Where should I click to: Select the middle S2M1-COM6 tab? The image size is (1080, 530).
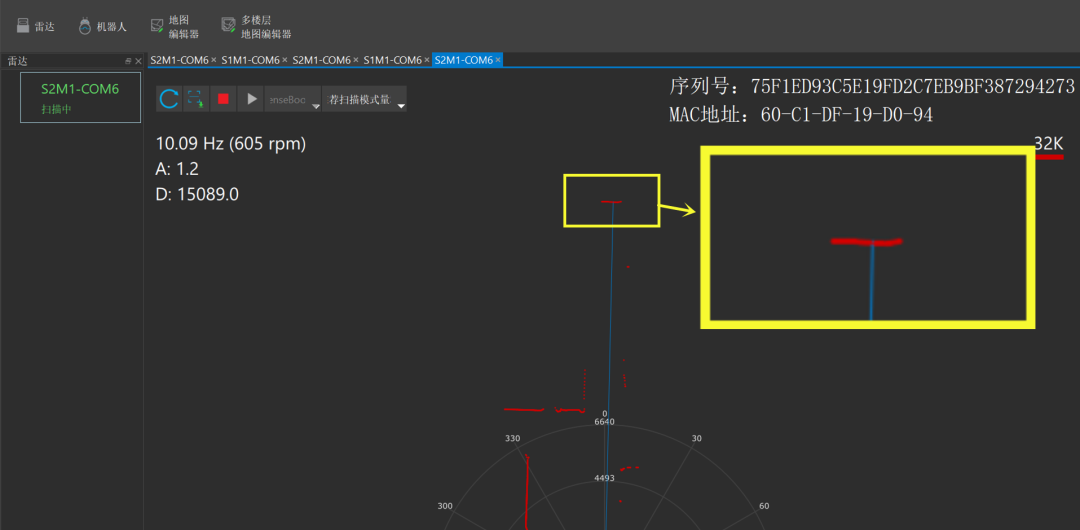click(x=321, y=60)
